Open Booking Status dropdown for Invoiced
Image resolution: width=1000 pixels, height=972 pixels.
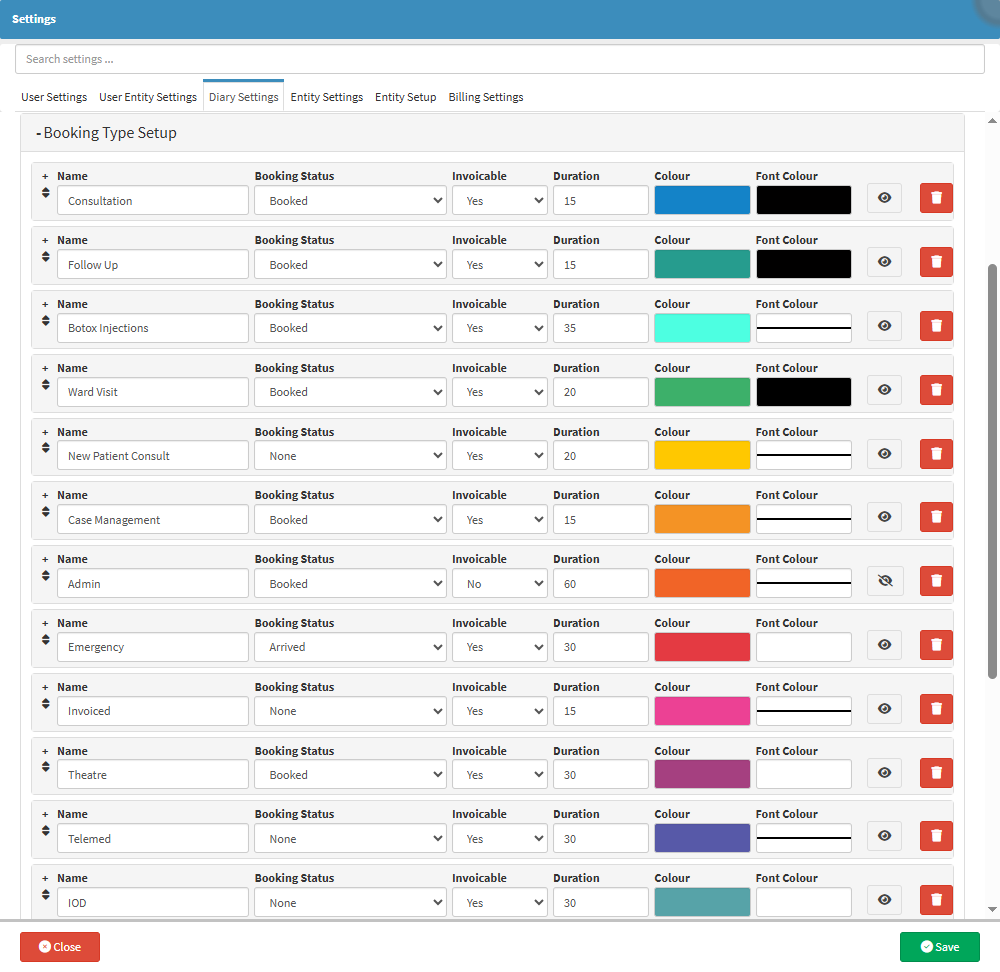[350, 711]
